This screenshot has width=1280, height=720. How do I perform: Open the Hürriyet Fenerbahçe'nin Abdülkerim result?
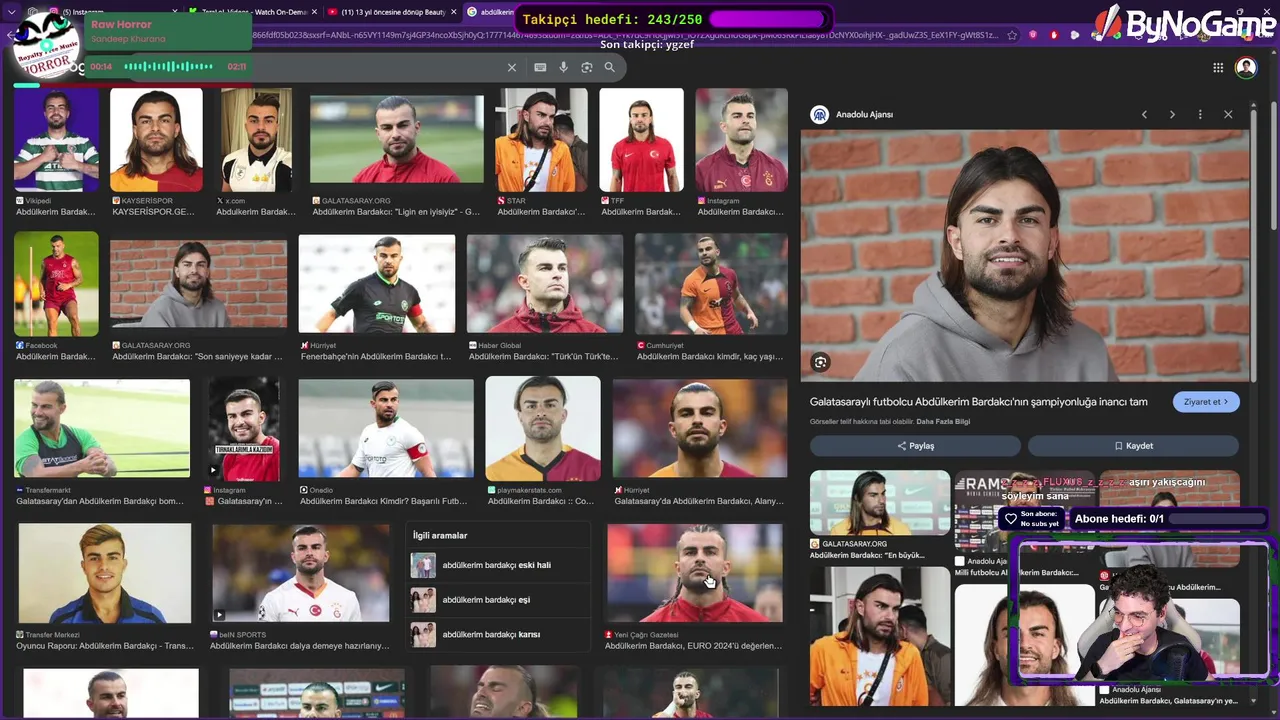(x=377, y=284)
